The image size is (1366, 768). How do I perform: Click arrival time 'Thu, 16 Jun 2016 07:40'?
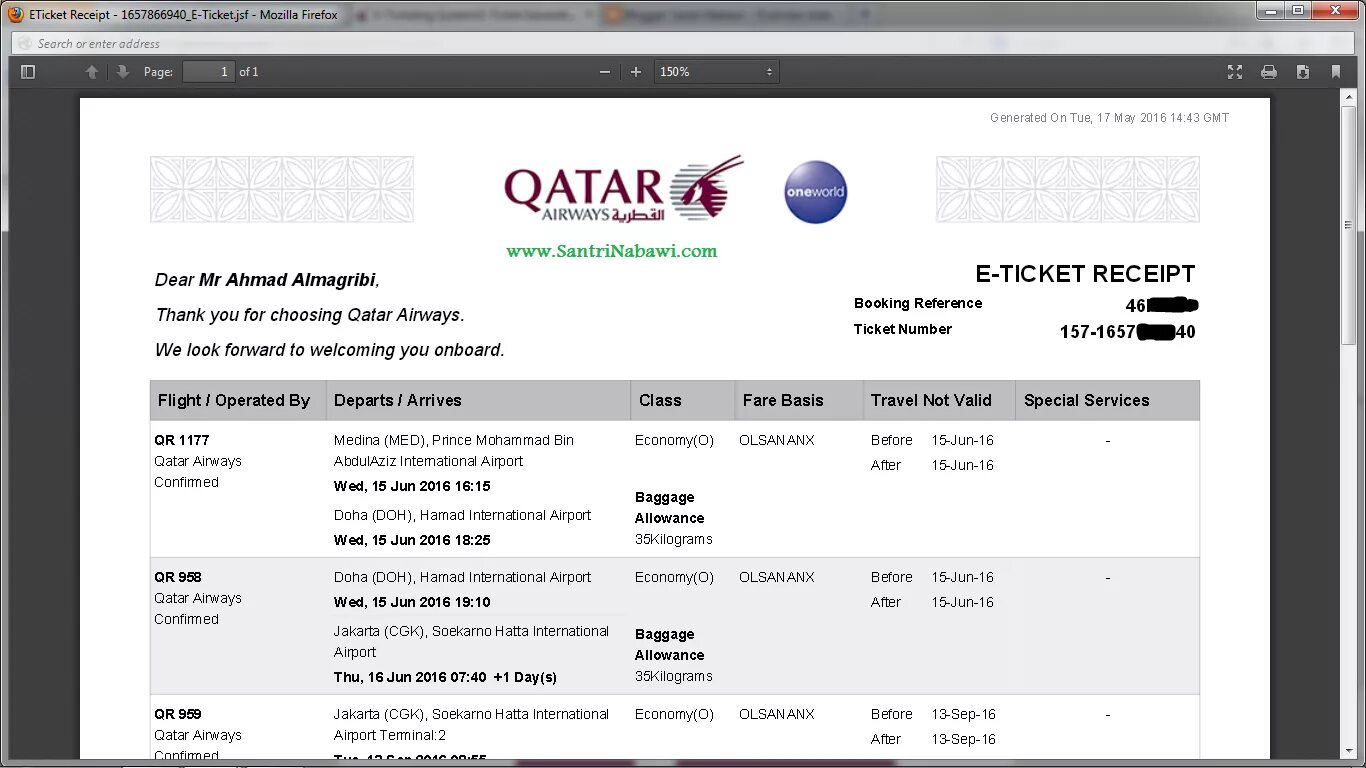coord(410,677)
